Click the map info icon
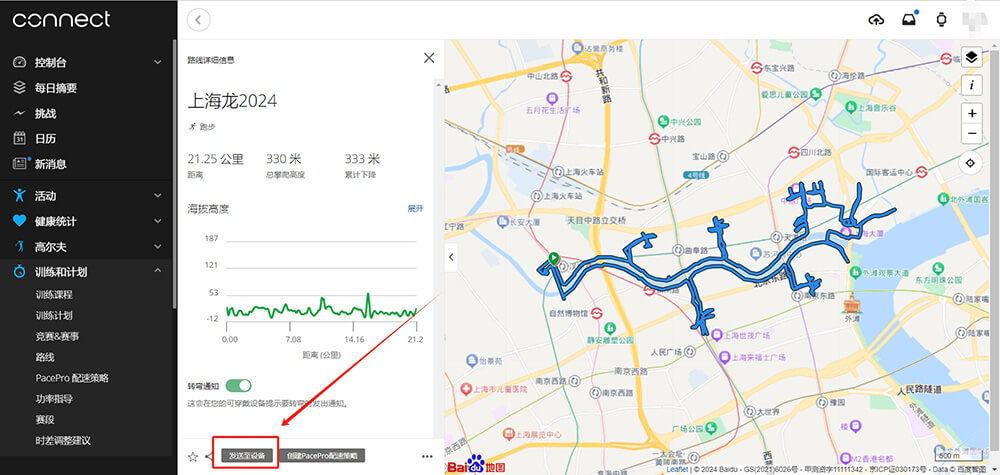Screen dimensions: 1000x475 point(971,85)
